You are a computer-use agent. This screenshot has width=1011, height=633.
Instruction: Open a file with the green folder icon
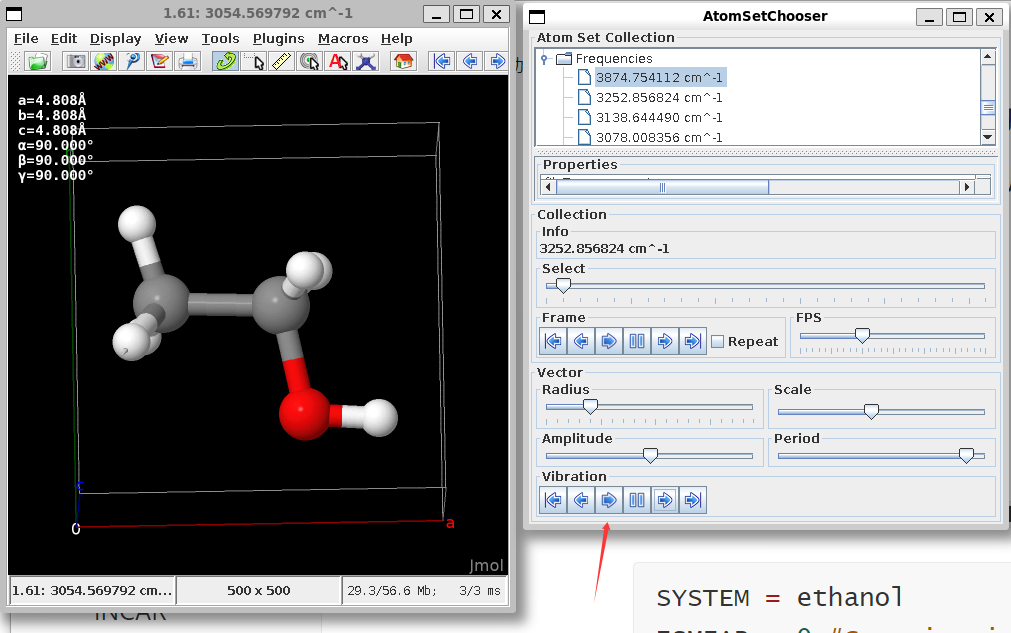pos(38,61)
